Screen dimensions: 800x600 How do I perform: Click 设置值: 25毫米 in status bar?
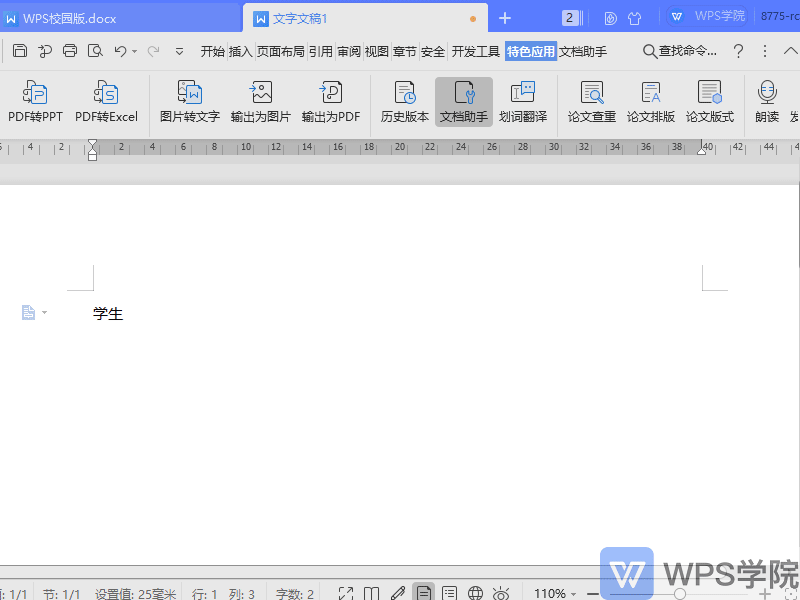(x=135, y=594)
